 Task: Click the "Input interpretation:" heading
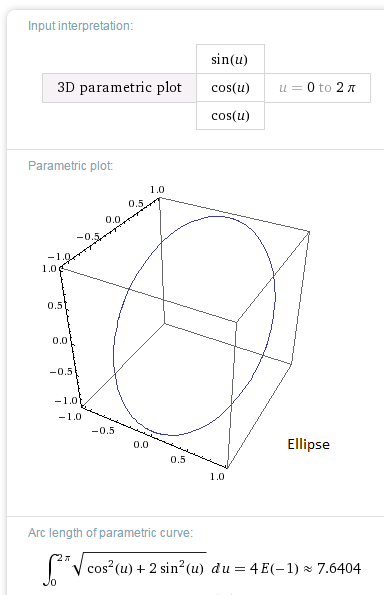[80, 26]
